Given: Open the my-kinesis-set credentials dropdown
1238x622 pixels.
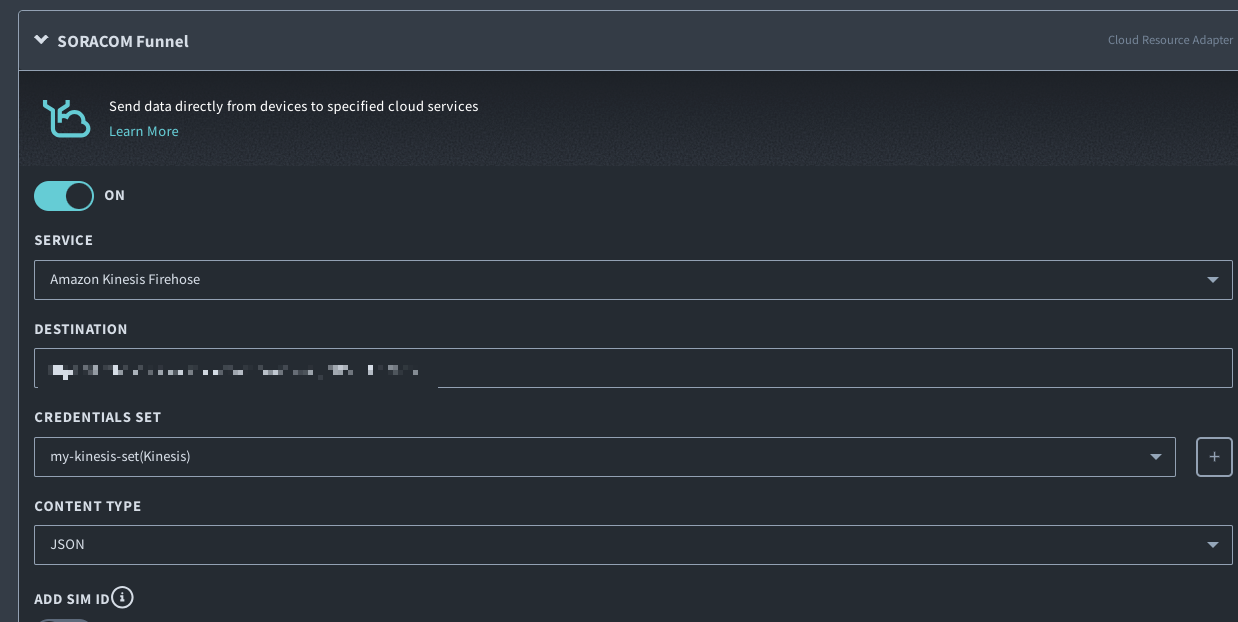Looking at the screenshot, I should 600,457.
